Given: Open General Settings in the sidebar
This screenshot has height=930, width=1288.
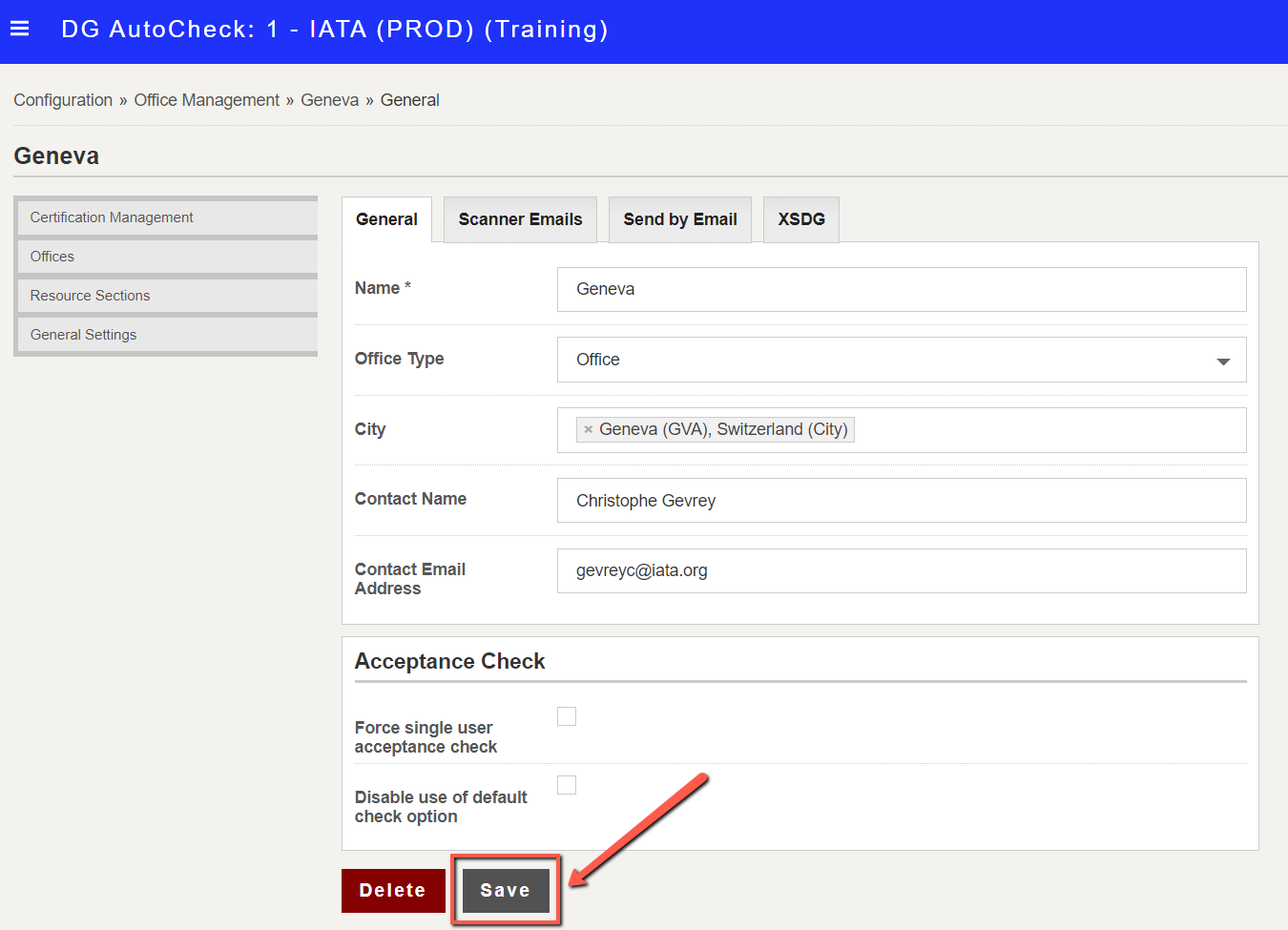Looking at the screenshot, I should [167, 335].
